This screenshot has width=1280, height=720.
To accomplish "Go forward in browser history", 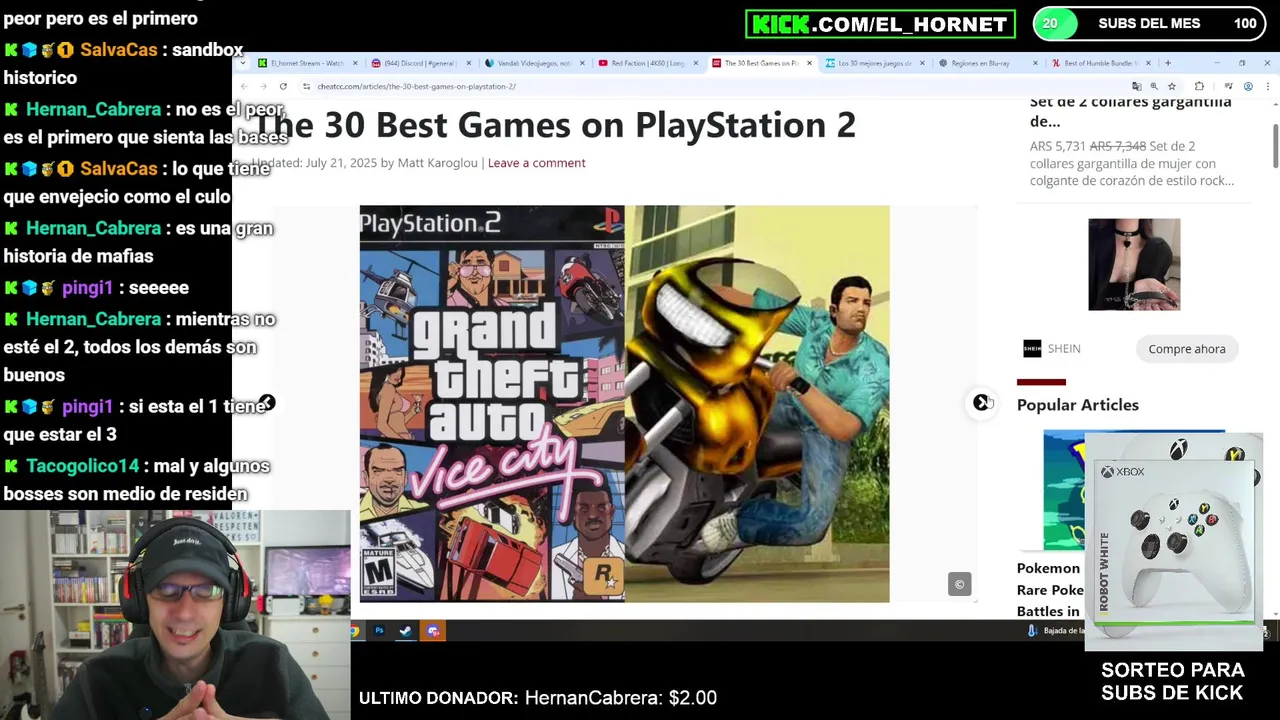I will 264,87.
